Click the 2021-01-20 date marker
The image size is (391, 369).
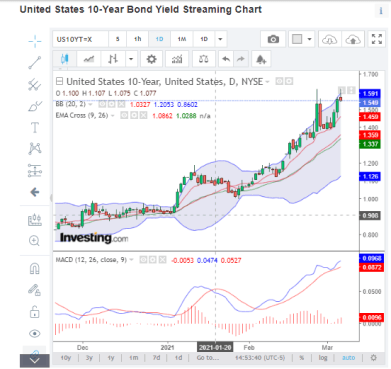point(215,347)
